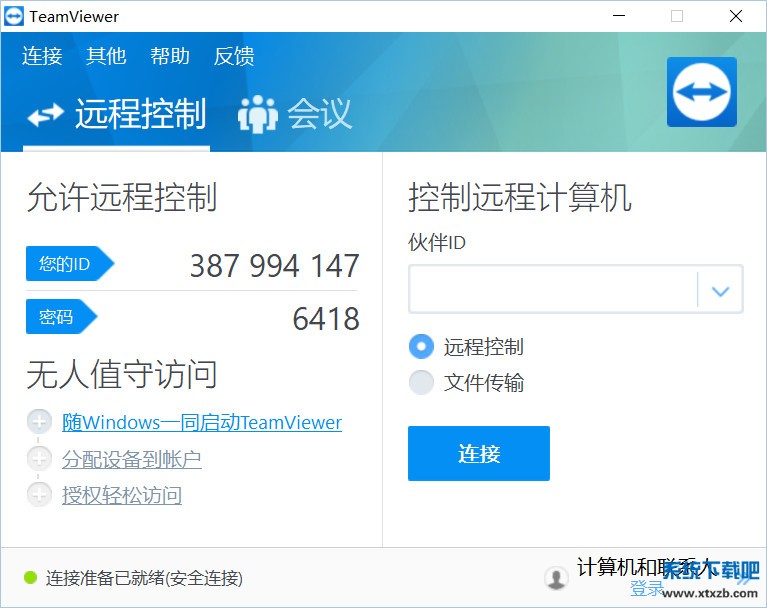Open the 帮助 menu

(170, 56)
